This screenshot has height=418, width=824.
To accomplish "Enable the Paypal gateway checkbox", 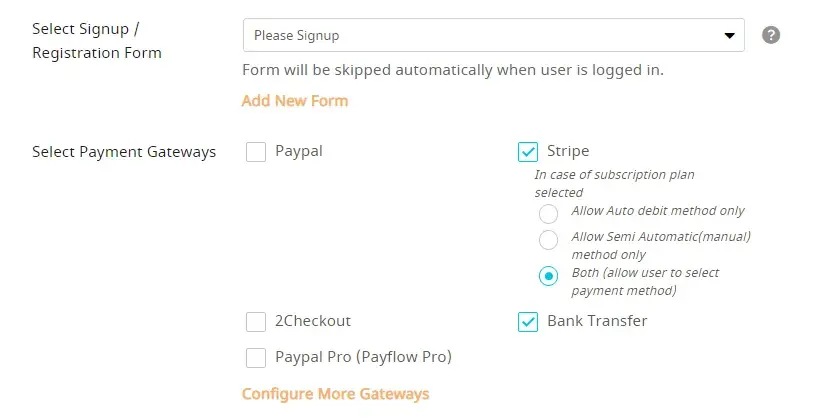I will point(256,152).
